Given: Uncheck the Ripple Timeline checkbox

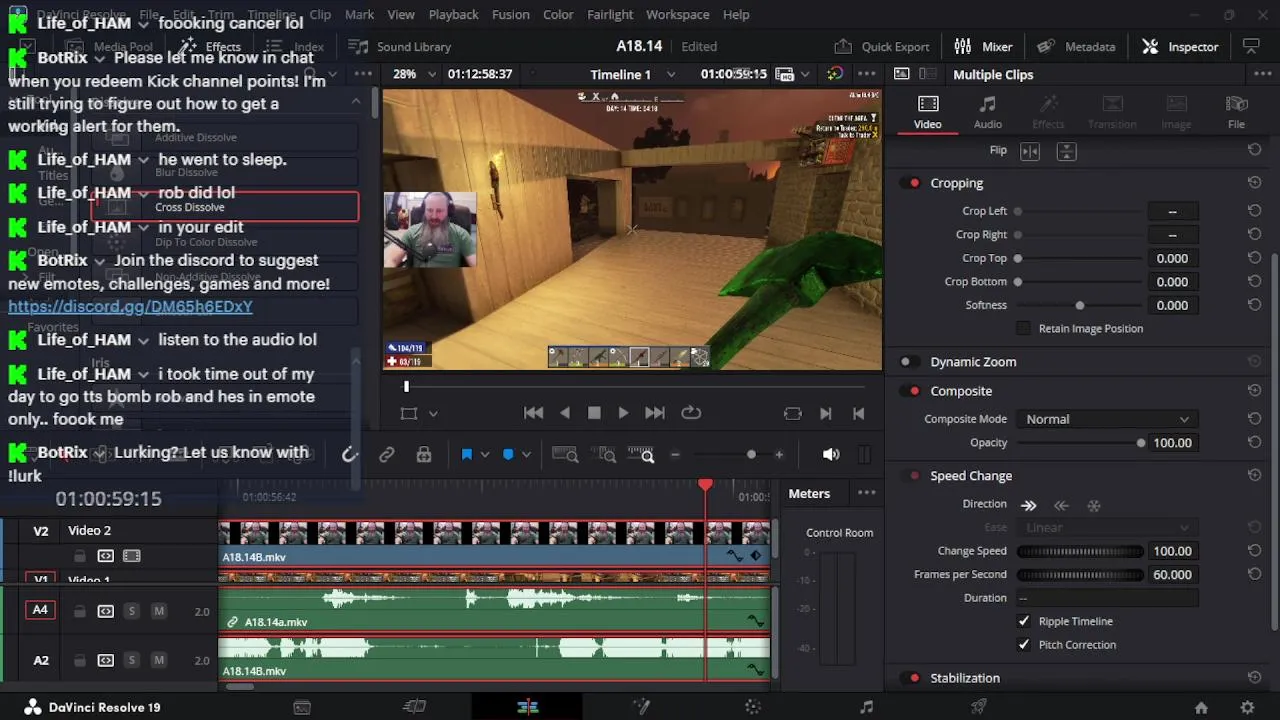Looking at the screenshot, I should click(1023, 621).
